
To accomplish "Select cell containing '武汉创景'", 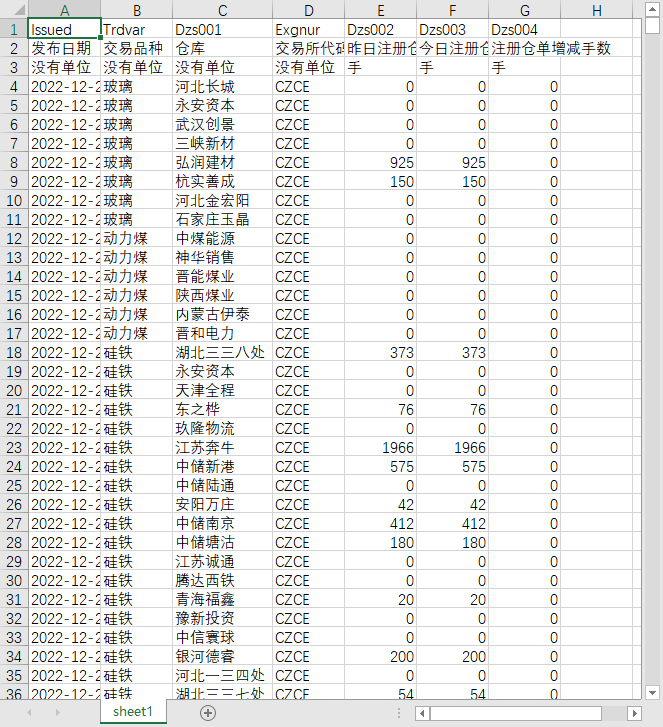I will [223, 124].
